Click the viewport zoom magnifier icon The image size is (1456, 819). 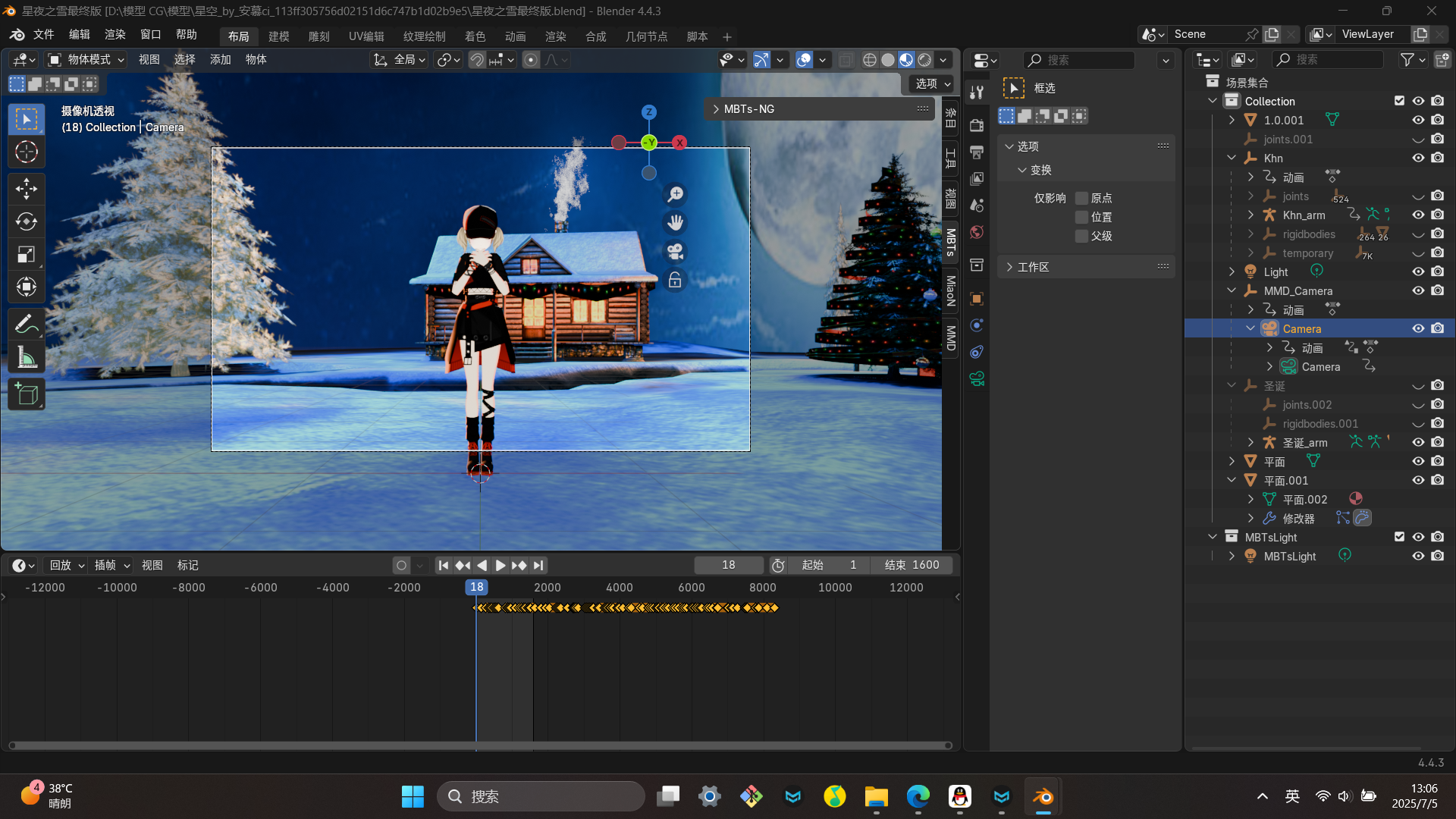click(x=675, y=195)
